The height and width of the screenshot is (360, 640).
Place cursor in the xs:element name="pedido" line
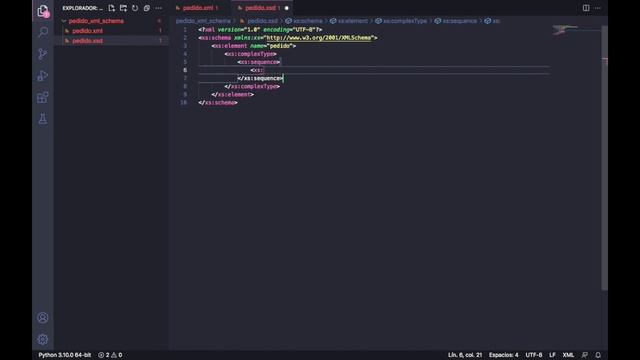(x=254, y=46)
